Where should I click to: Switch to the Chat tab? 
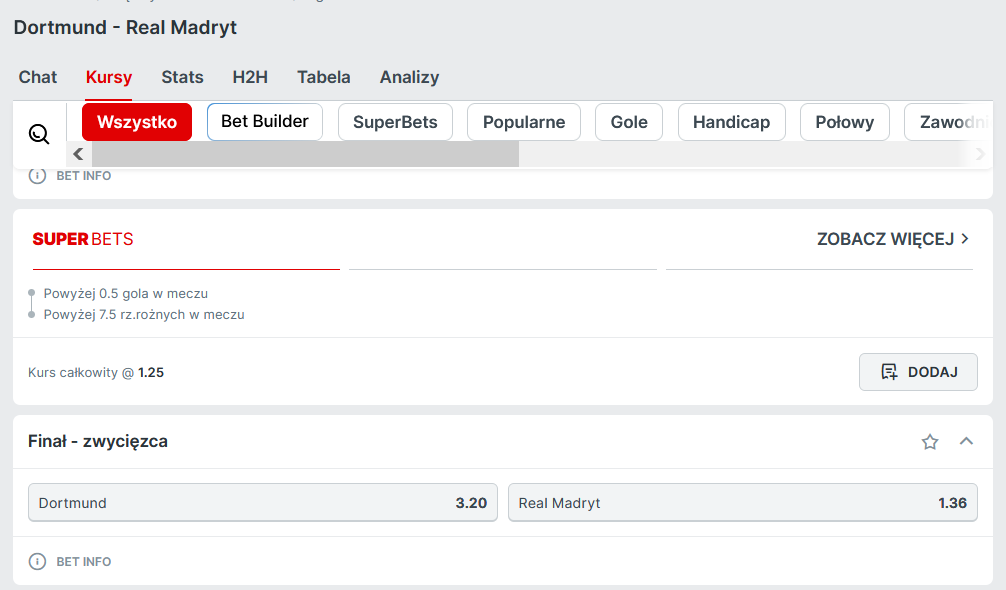38,77
